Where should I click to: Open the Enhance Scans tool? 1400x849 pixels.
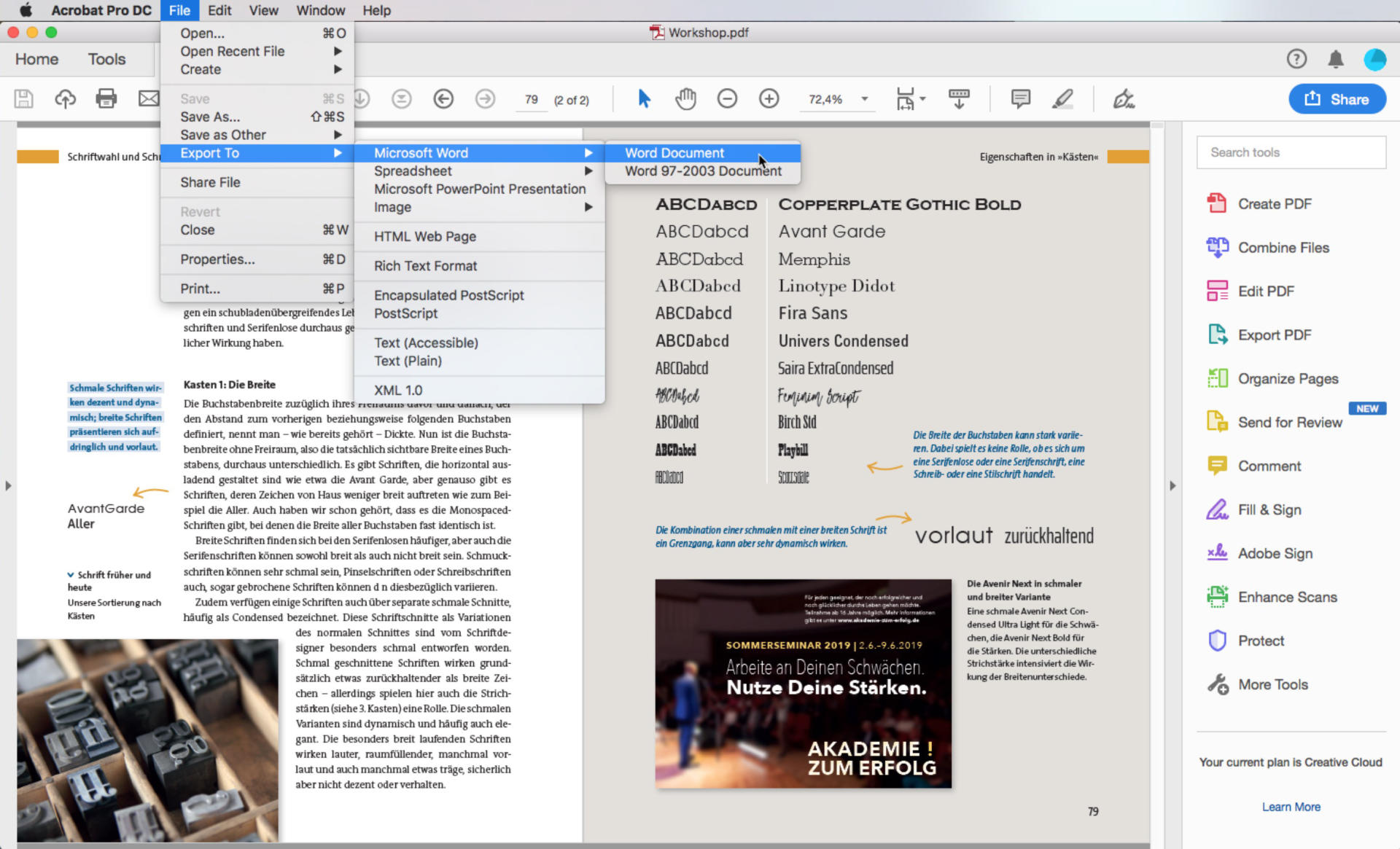(1287, 597)
